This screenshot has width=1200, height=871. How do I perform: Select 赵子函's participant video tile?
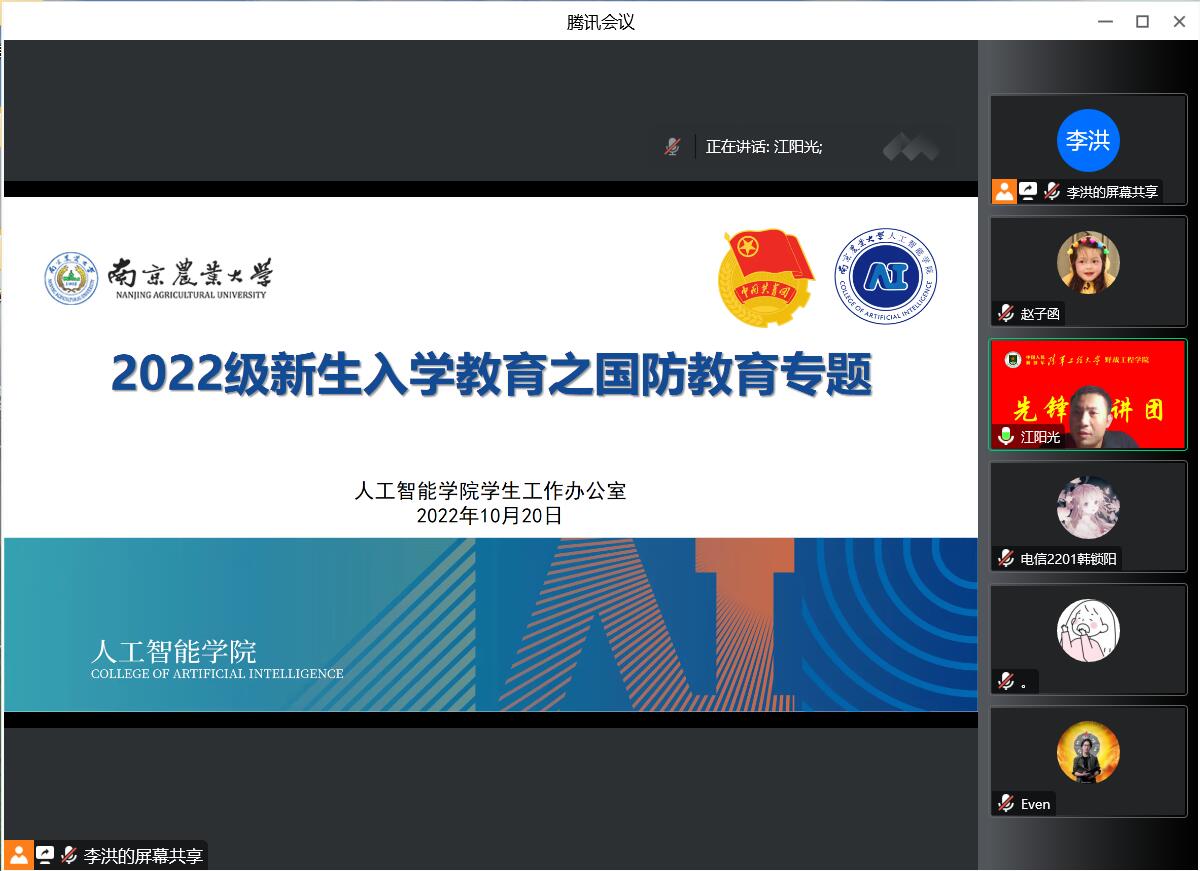1088,264
